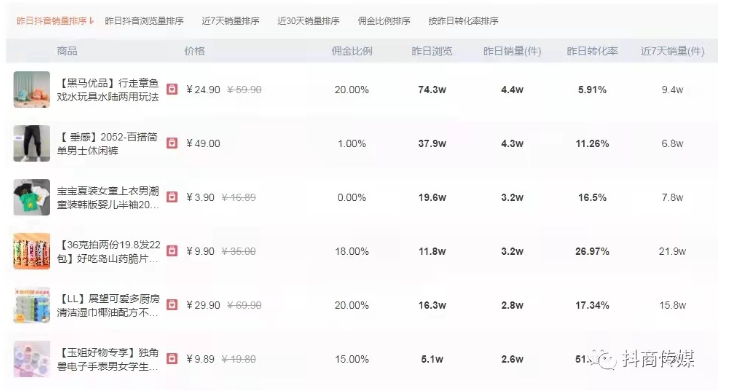Click the 昨日转化率 column header

[x=592, y=51]
